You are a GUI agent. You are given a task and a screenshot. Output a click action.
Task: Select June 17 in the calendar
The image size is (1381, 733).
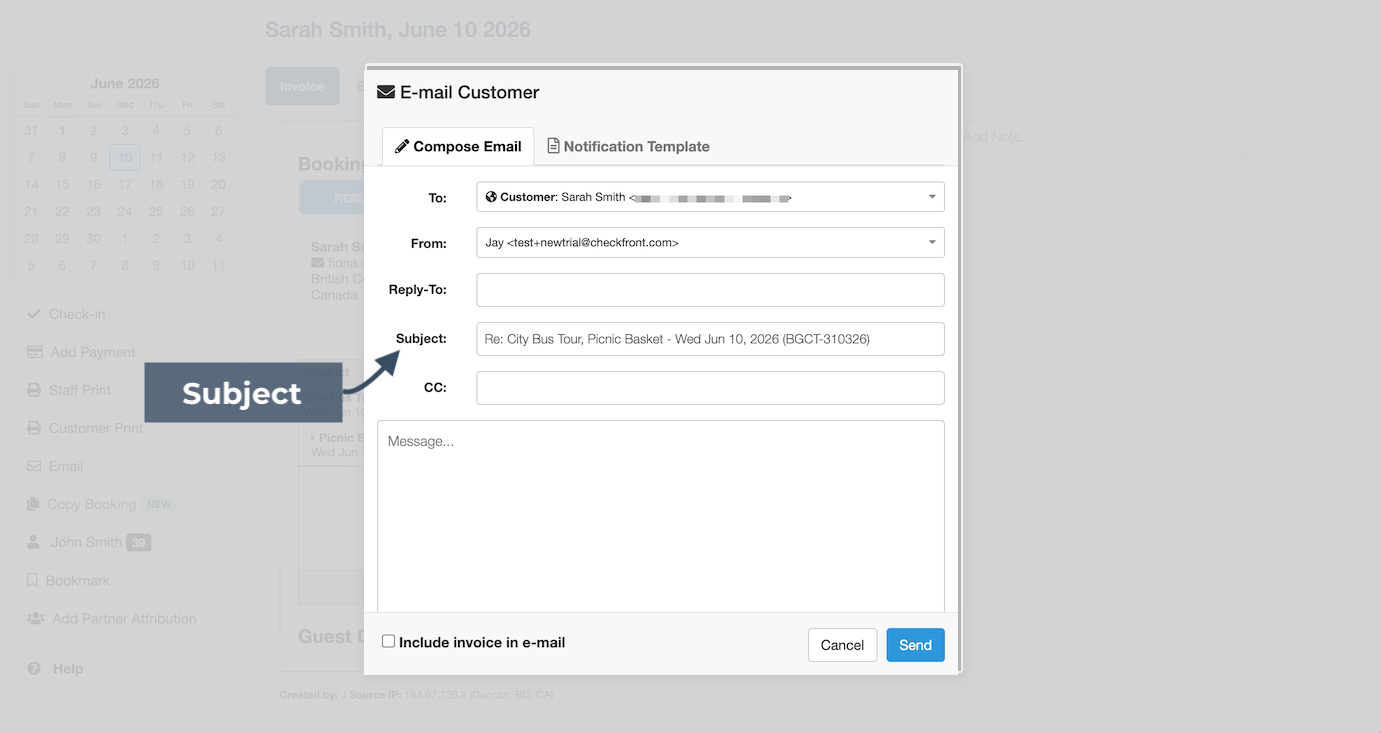point(124,184)
